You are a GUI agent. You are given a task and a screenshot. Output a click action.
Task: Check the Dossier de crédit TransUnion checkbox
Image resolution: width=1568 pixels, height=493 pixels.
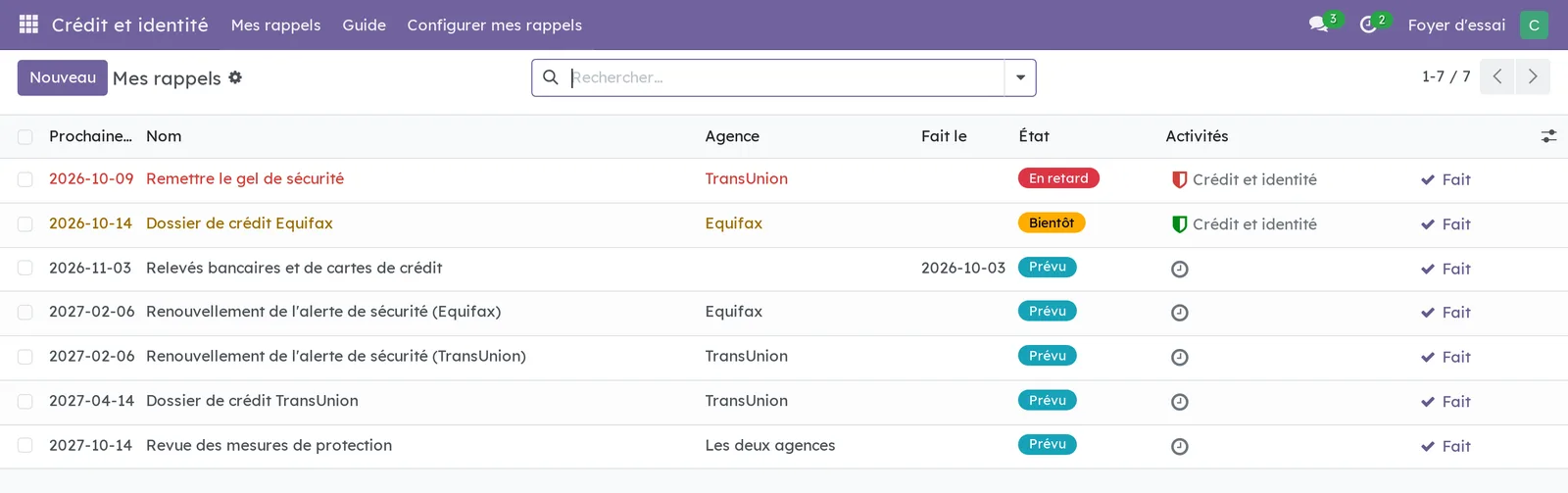point(25,402)
